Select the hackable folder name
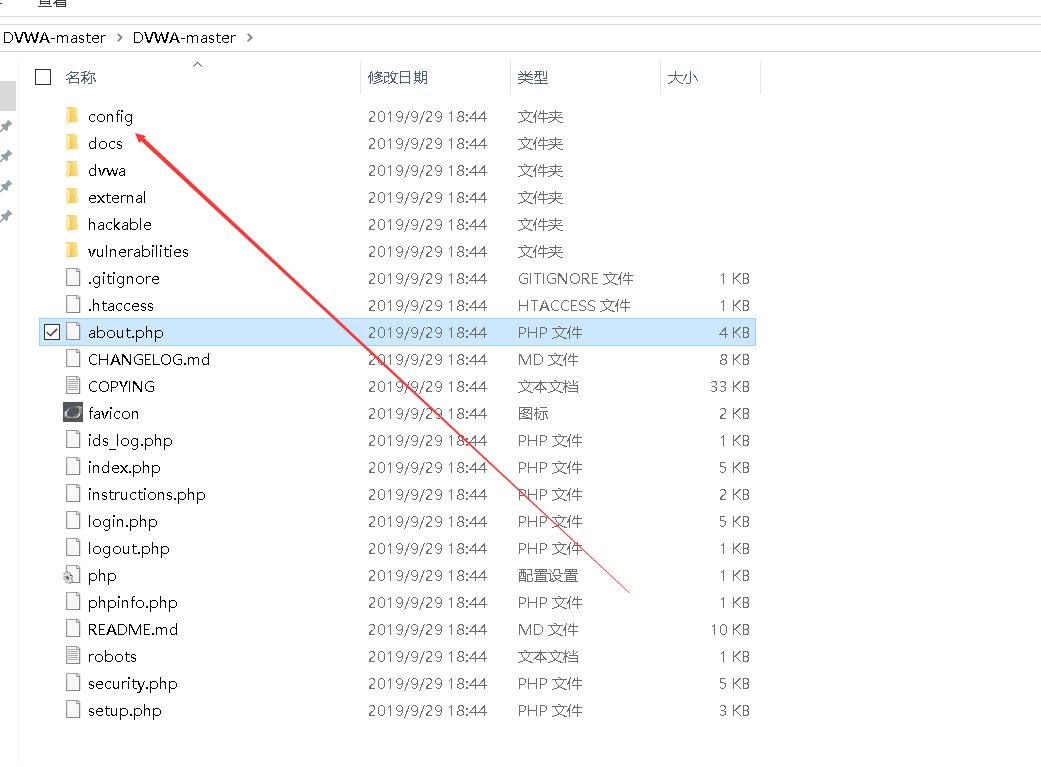This screenshot has height=767, width=1041. click(120, 224)
